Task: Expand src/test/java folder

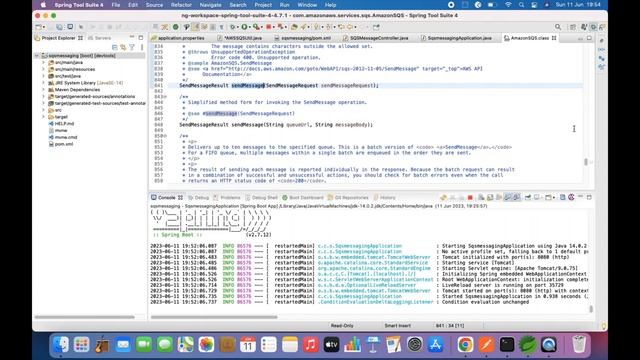Action: point(44,76)
